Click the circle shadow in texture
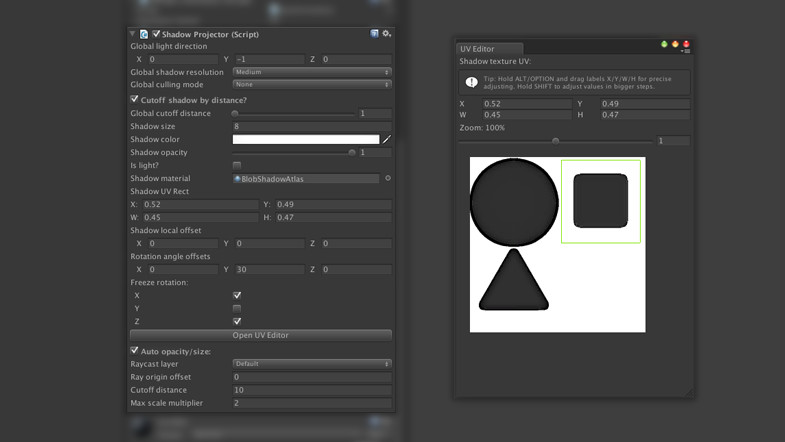785x442 pixels. click(x=514, y=202)
